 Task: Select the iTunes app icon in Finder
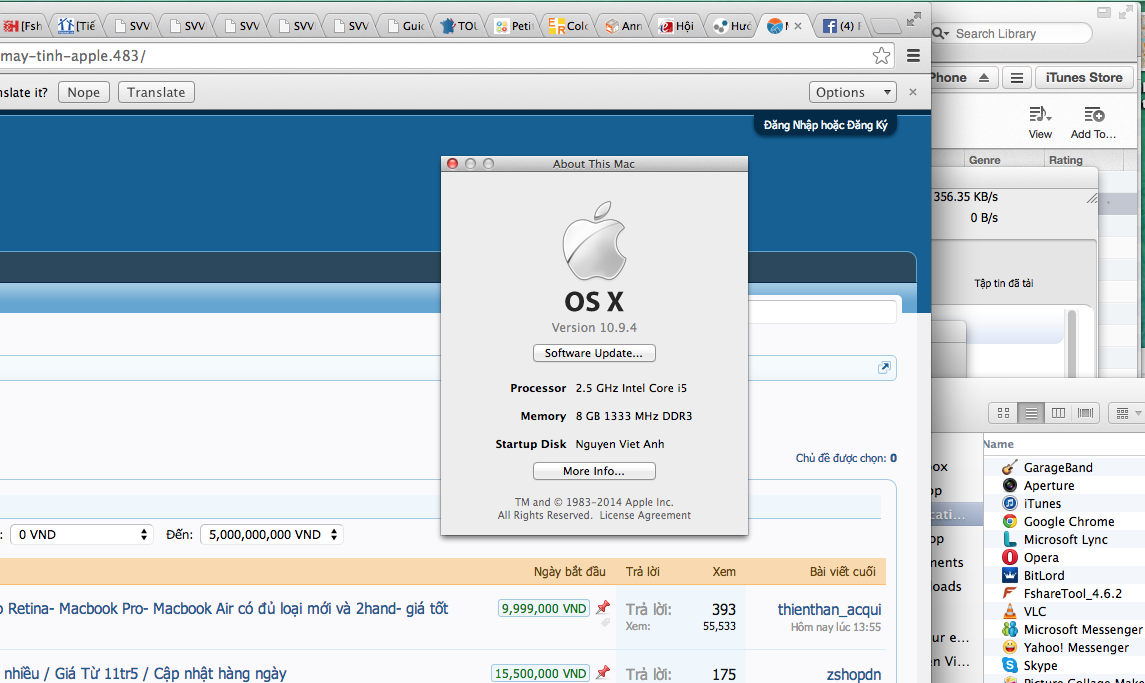(1010, 503)
